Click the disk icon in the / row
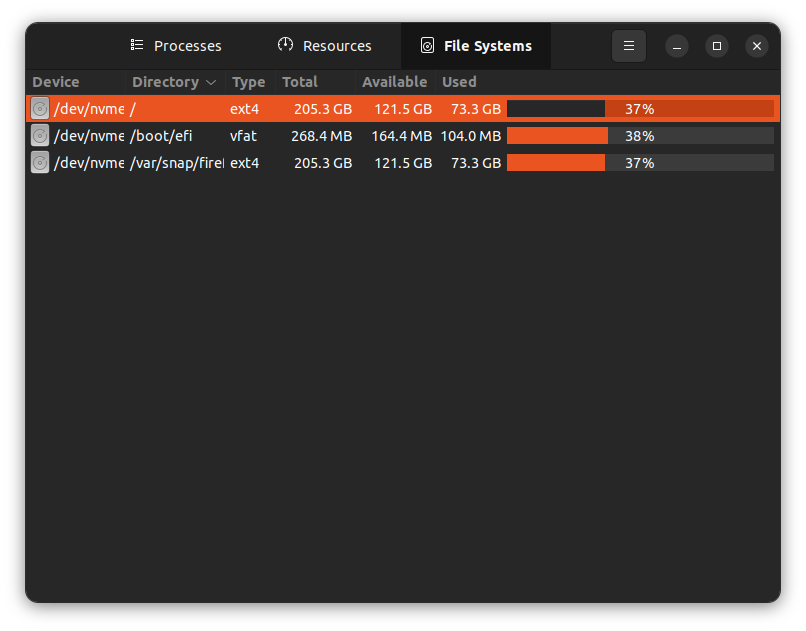The height and width of the screenshot is (631, 806). coord(40,108)
